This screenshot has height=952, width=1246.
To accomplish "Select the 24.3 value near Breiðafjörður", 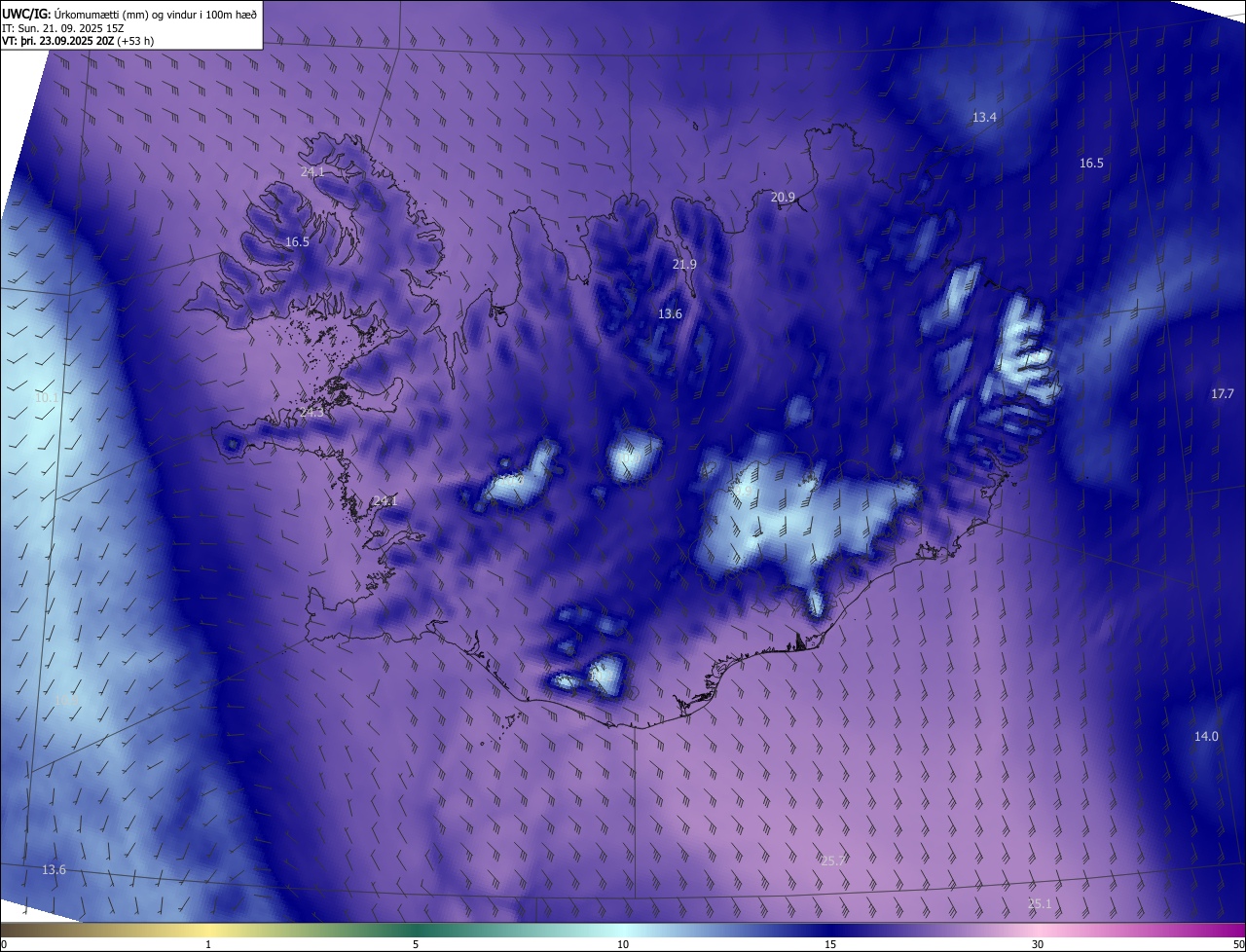I will click(x=312, y=413).
